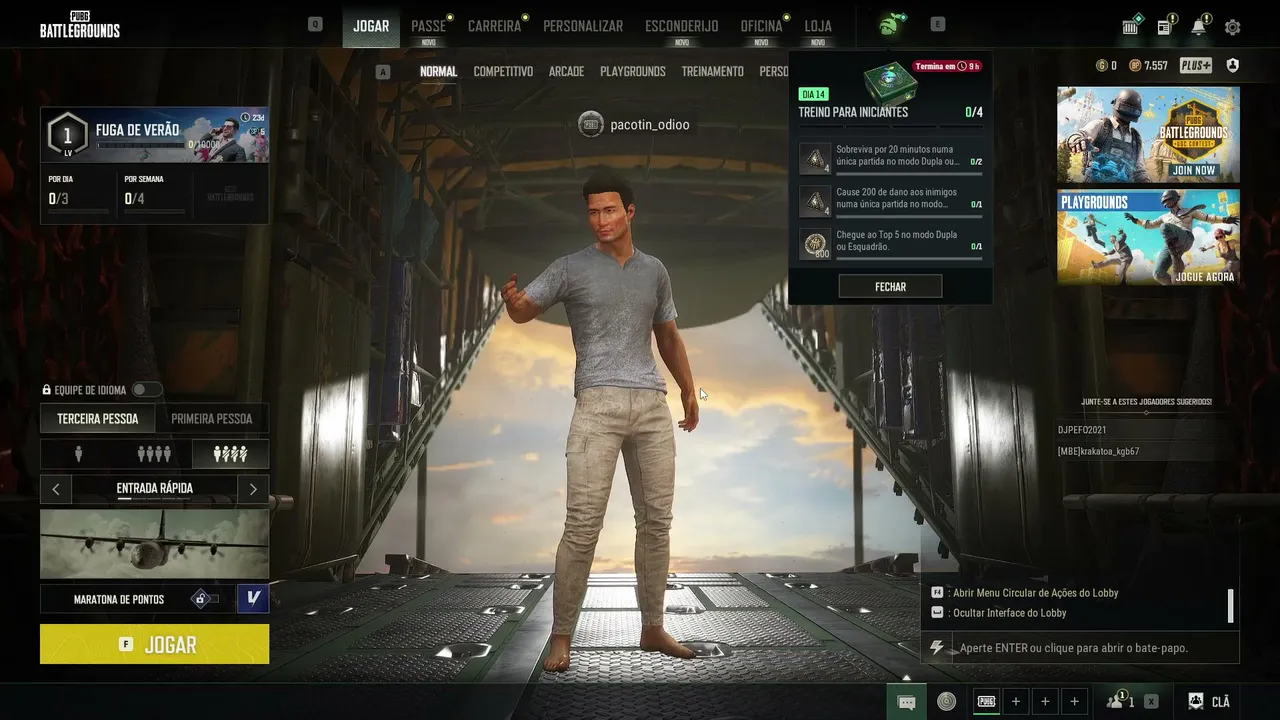Open the news icon in top bar
The image size is (1280, 720).
(1165, 27)
